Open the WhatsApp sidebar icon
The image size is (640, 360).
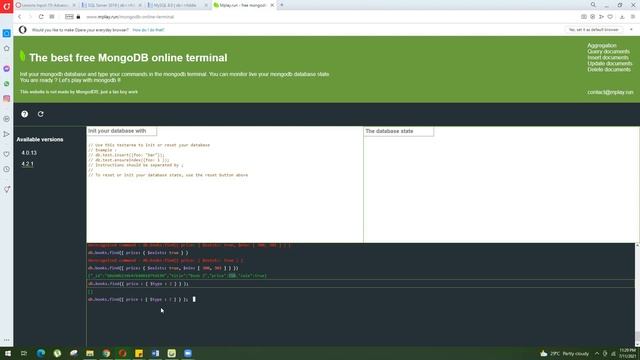[7, 84]
